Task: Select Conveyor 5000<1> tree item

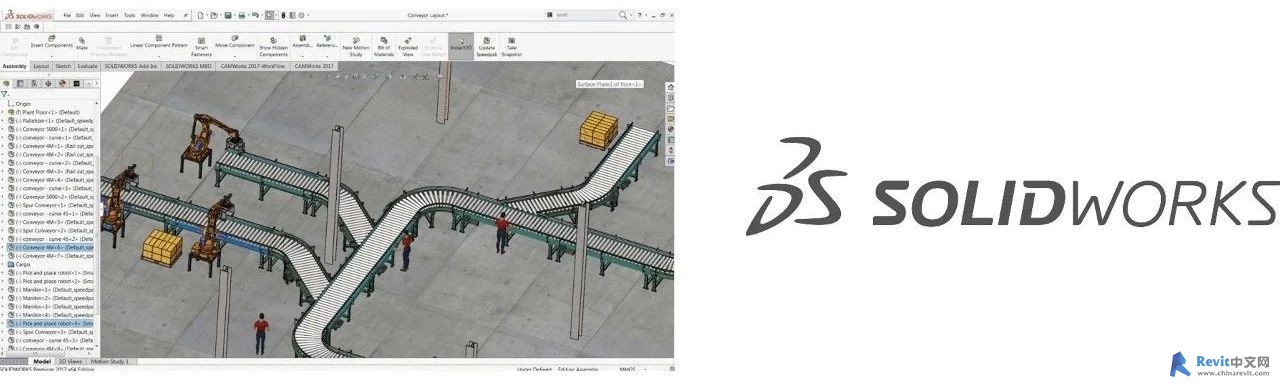Action: (x=52, y=129)
